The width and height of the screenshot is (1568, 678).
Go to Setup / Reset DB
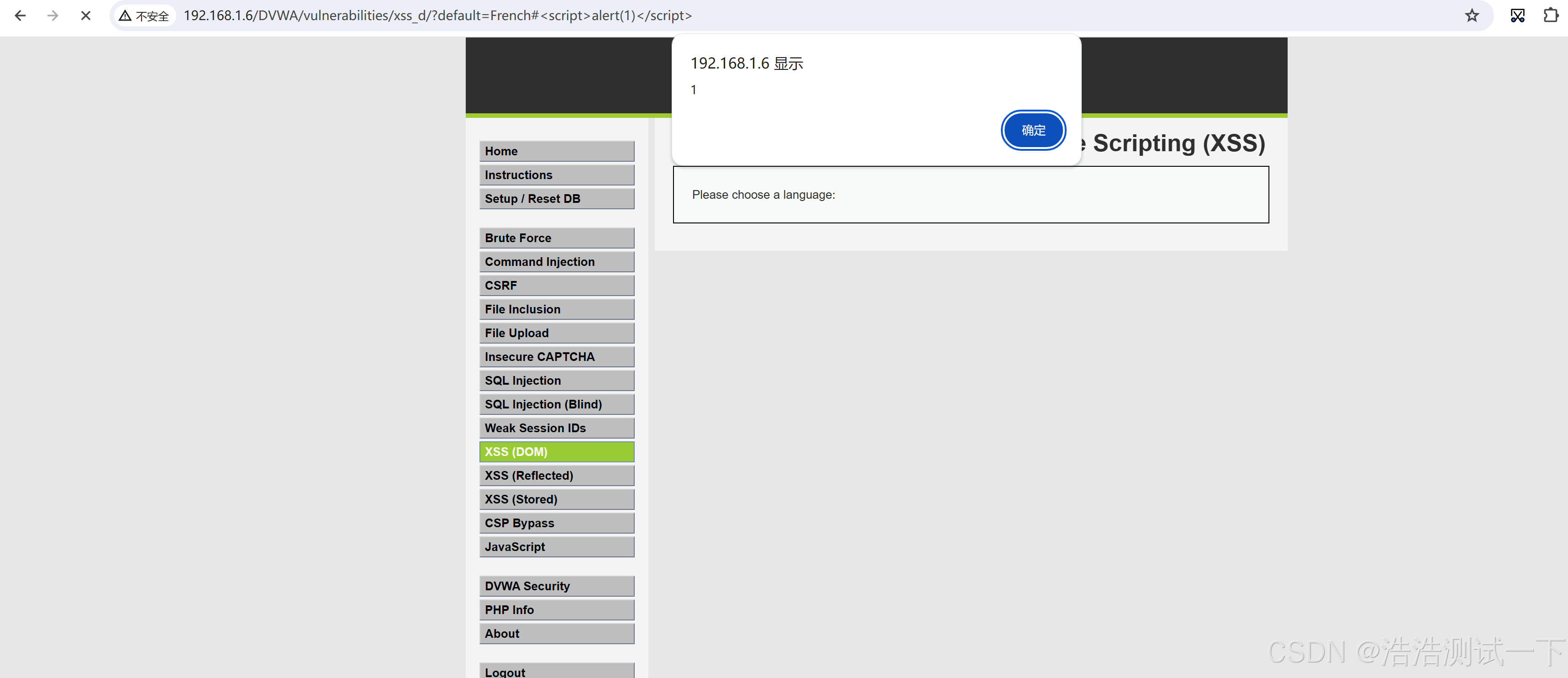[x=556, y=199]
